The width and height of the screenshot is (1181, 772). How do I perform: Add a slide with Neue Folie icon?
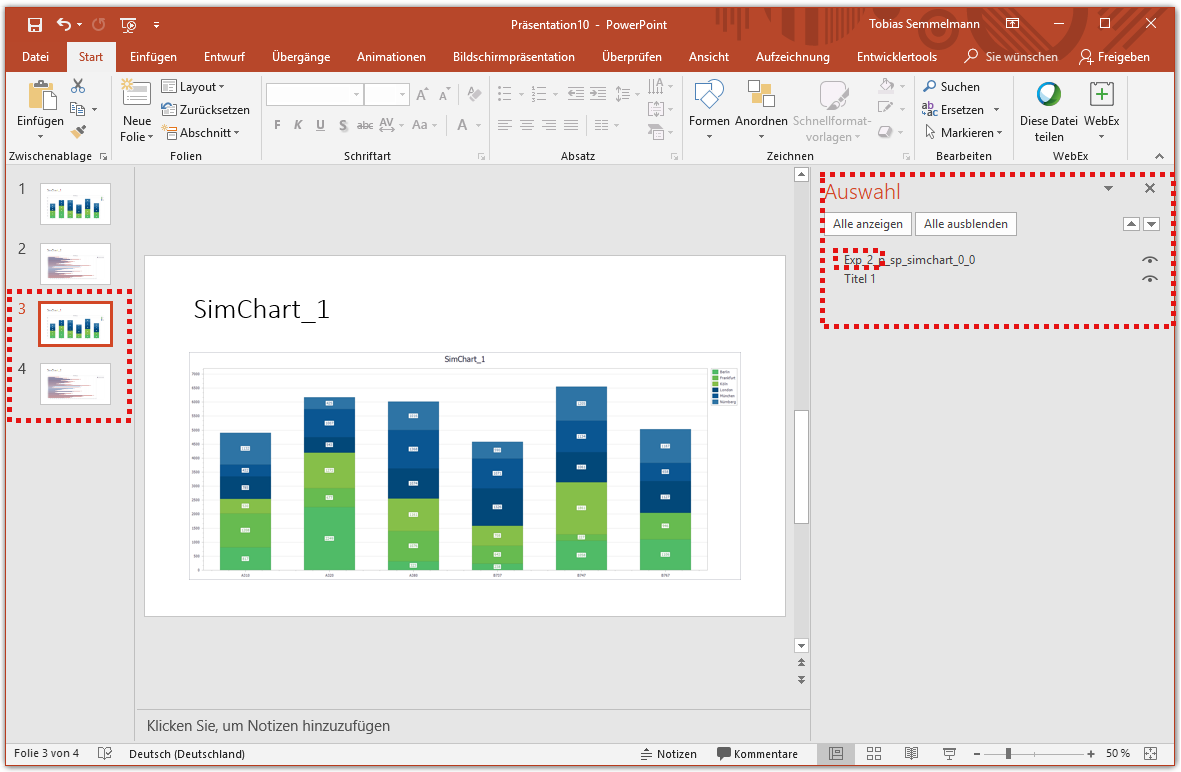136,93
